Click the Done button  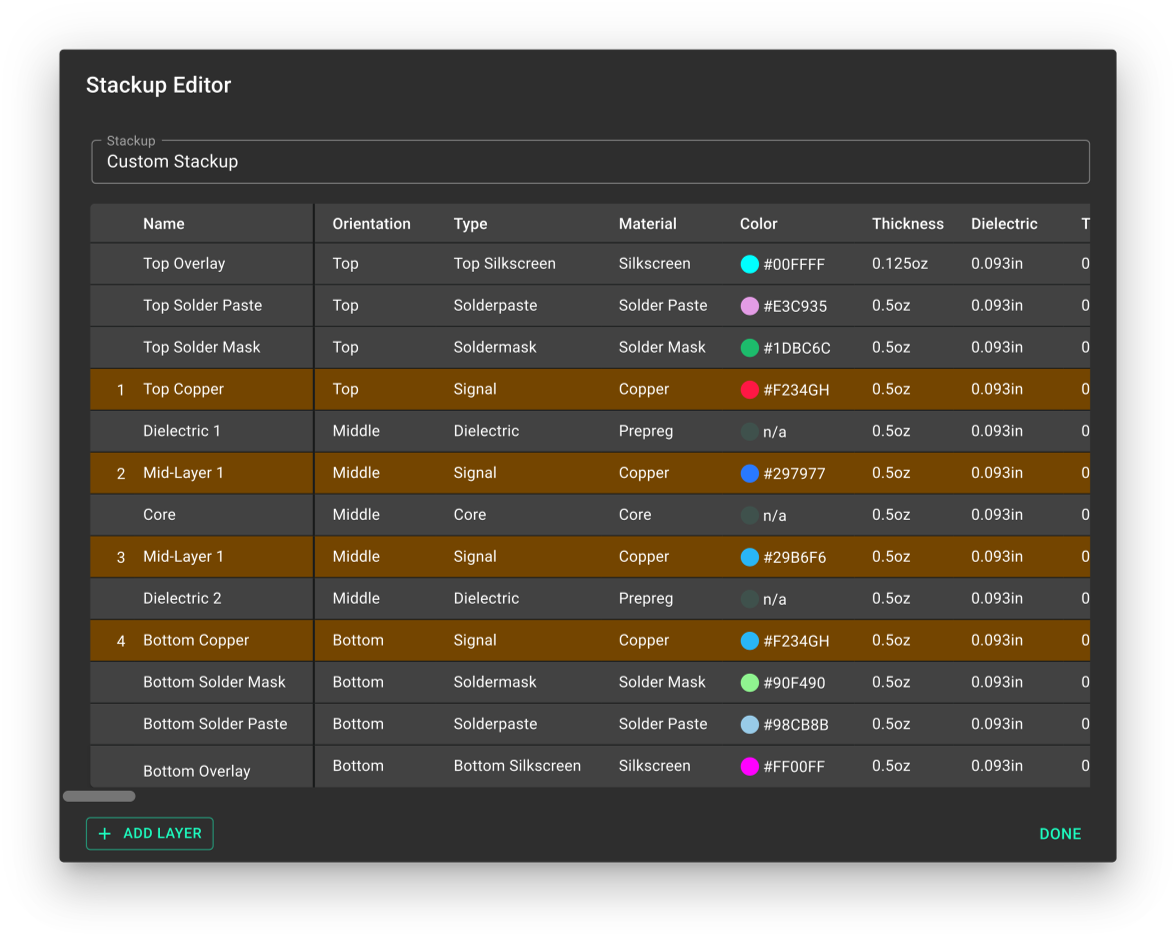pyautogui.click(x=1060, y=834)
